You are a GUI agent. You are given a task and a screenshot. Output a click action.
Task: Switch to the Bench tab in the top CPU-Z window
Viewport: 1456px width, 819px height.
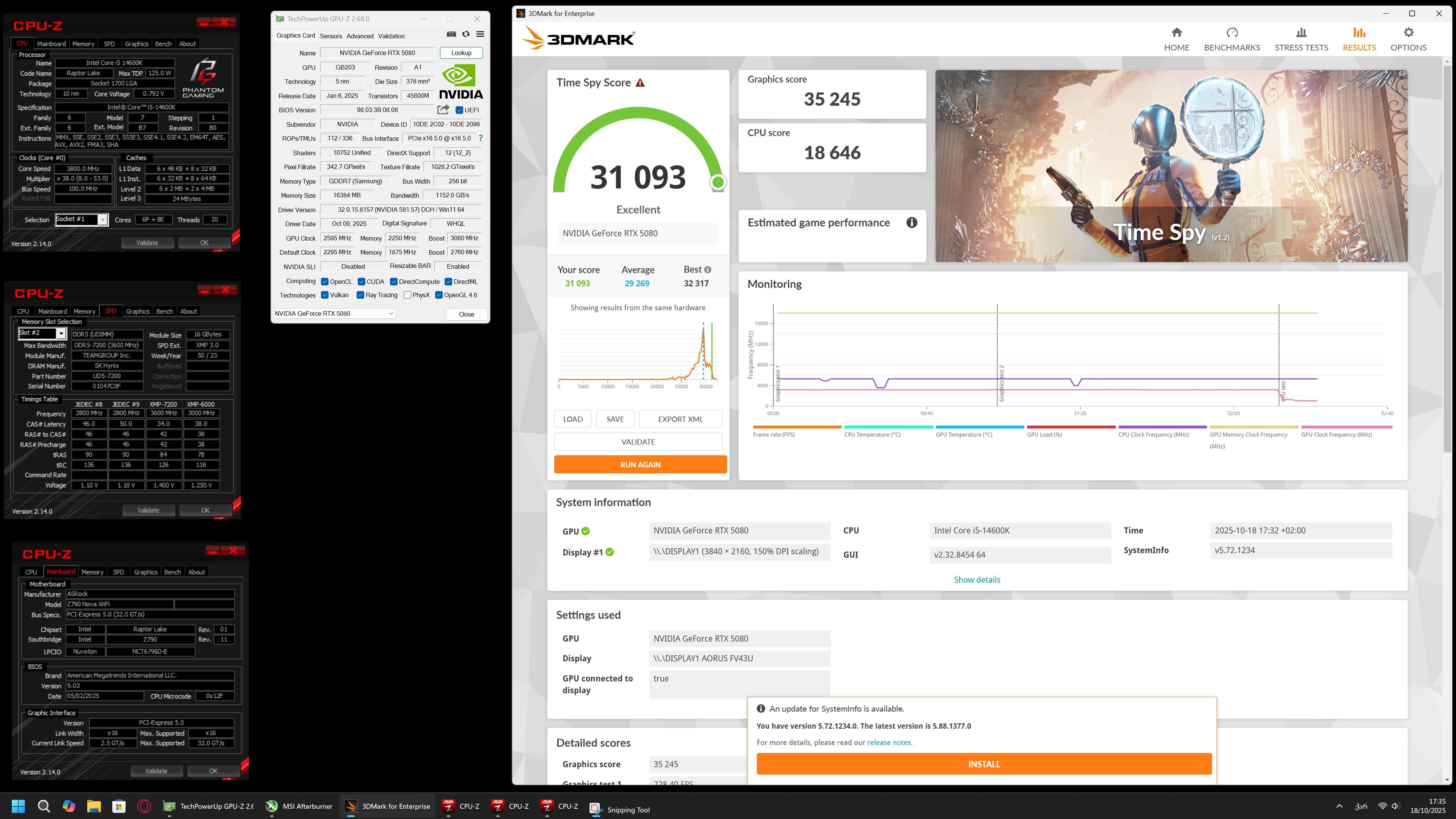[163, 44]
